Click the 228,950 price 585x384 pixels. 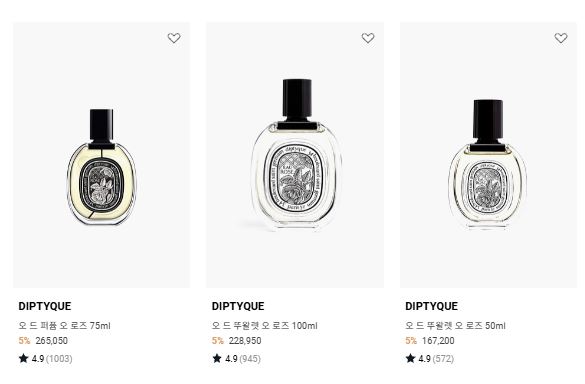(x=245, y=341)
